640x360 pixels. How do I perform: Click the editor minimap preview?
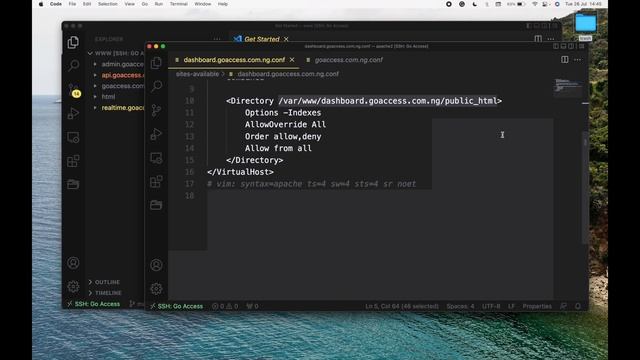pos(568,86)
